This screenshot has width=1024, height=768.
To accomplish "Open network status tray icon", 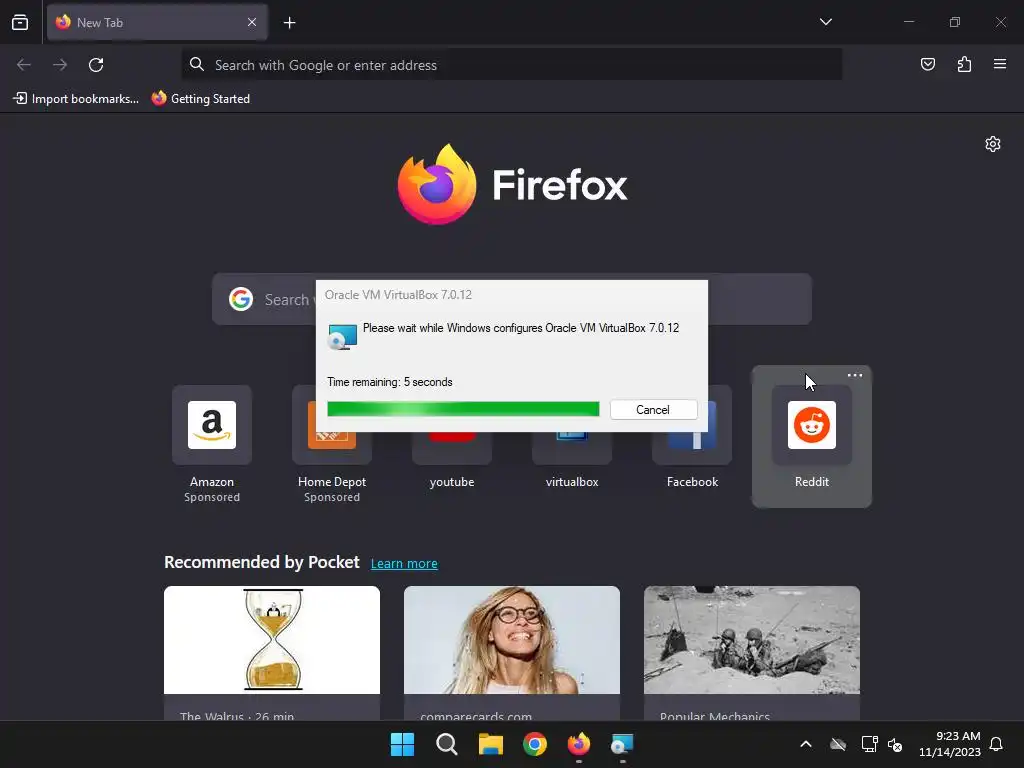I will tap(869, 744).
